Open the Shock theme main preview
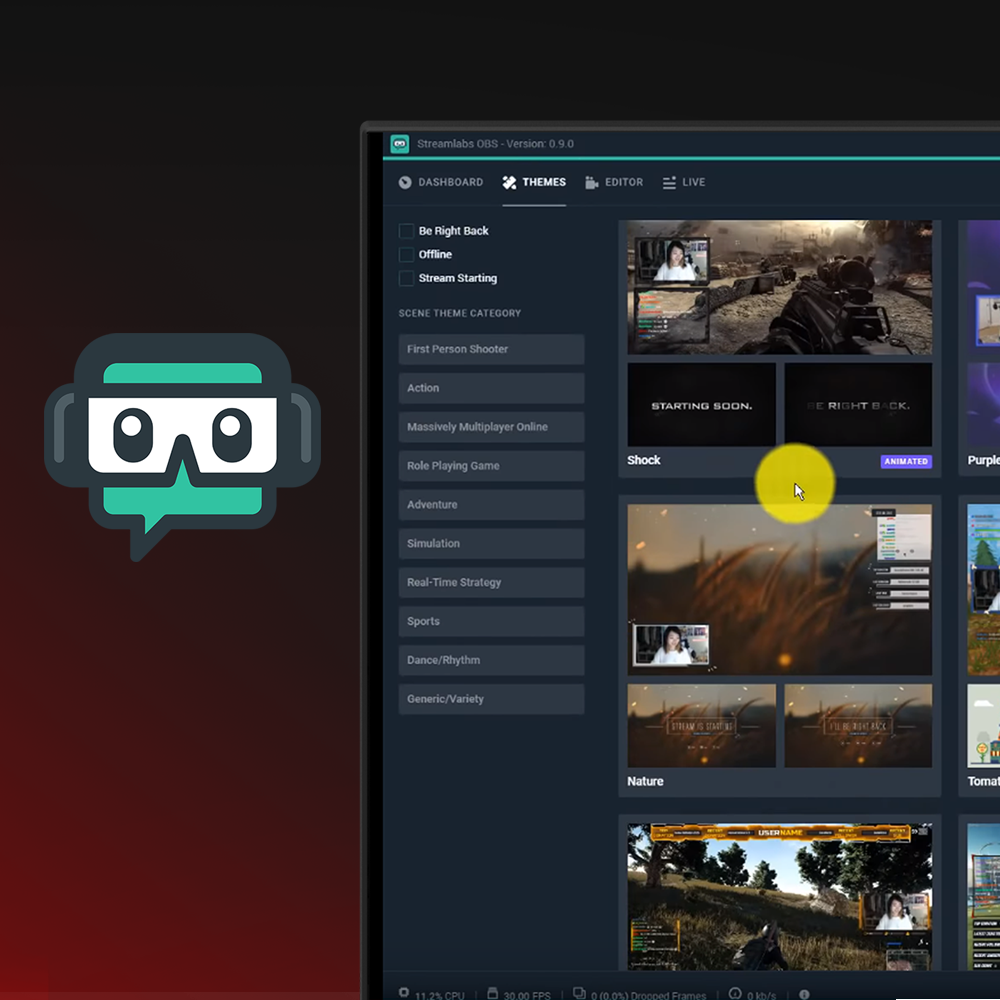Viewport: 1000px width, 1000px height. (779, 288)
